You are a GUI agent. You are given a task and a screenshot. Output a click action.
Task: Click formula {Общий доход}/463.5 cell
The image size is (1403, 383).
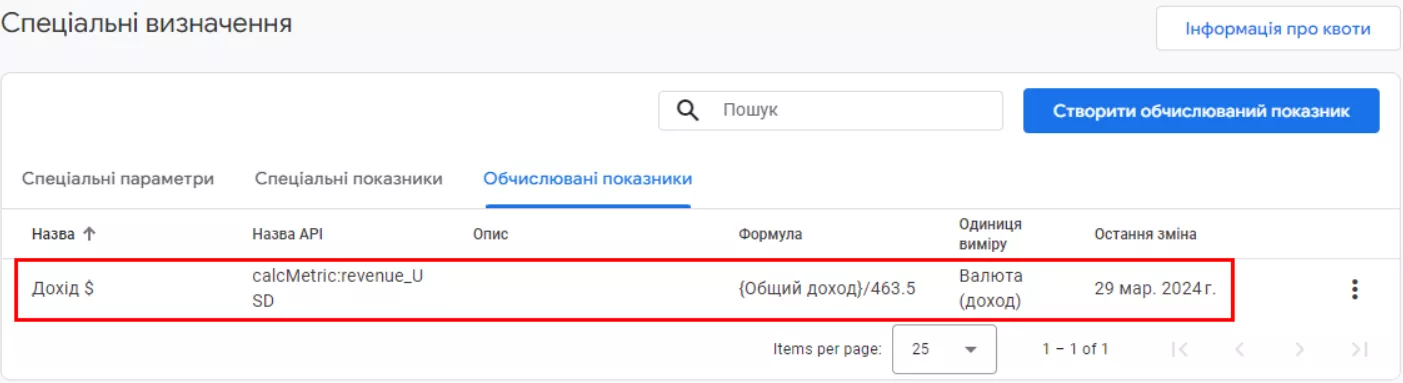[x=827, y=289]
